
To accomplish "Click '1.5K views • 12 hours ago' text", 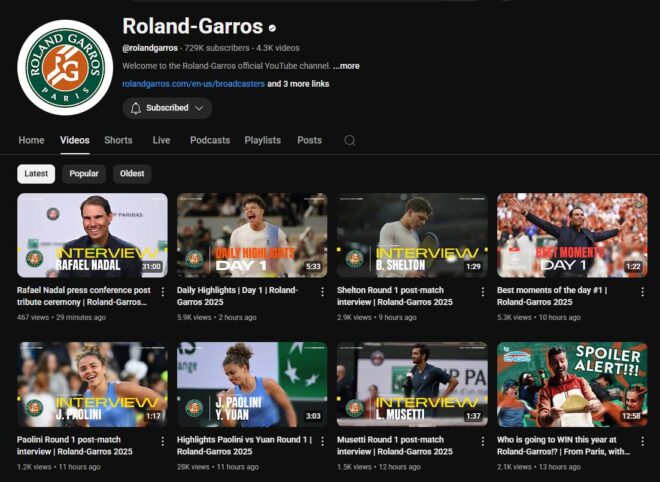I will click(x=379, y=467).
